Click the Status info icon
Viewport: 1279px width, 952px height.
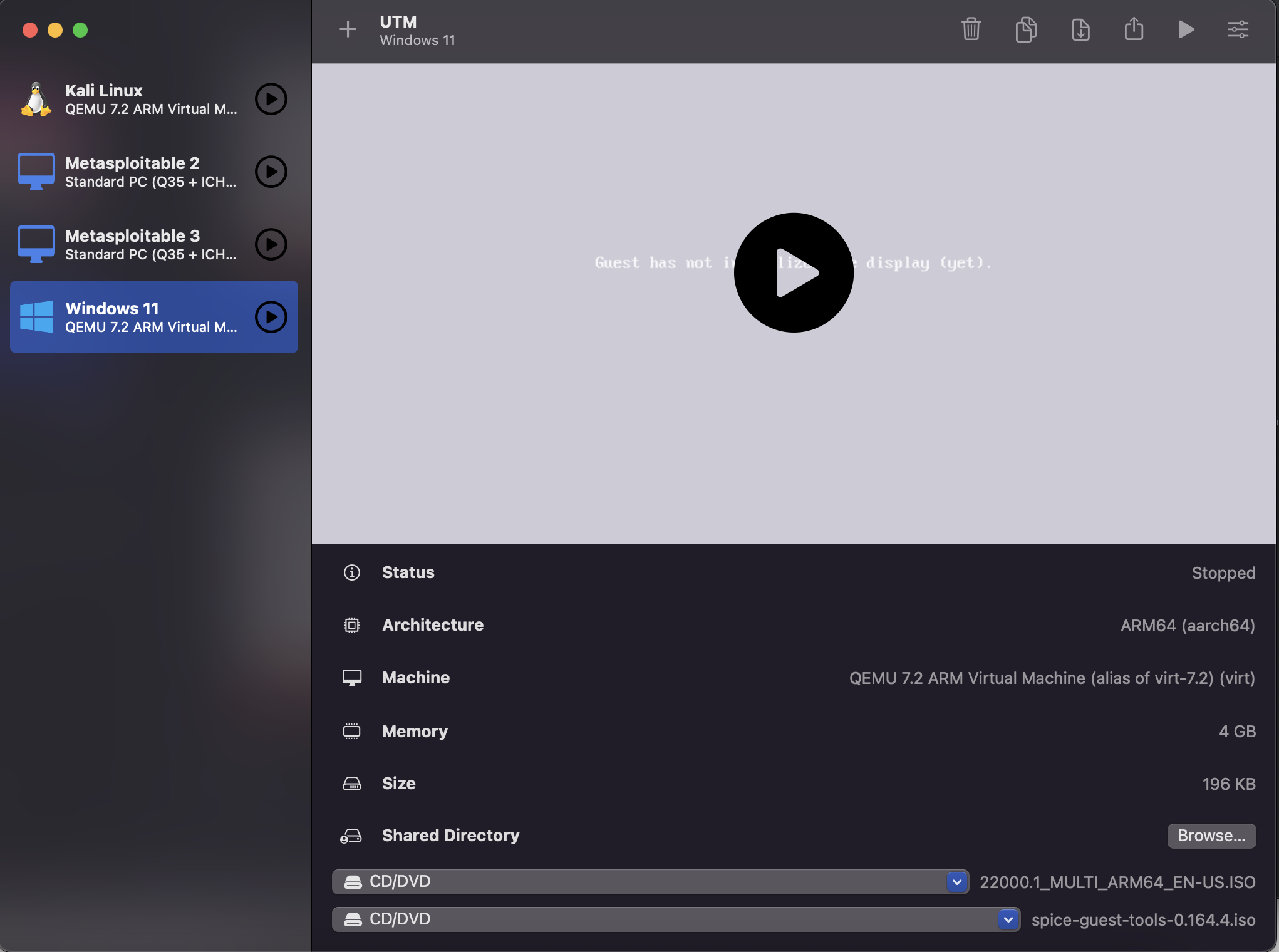coord(352,572)
